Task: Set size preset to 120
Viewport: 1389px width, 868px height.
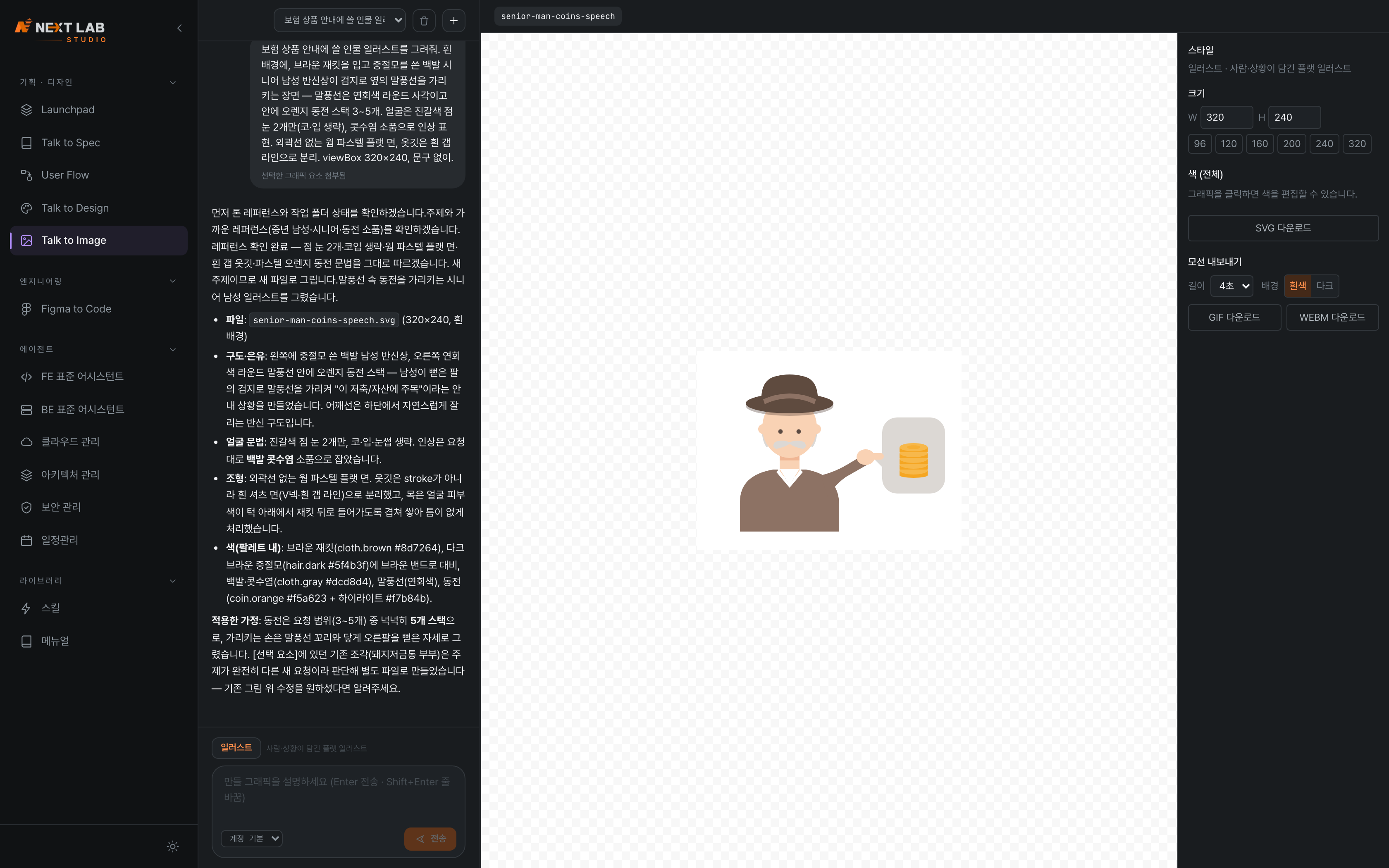Action: click(x=1228, y=144)
